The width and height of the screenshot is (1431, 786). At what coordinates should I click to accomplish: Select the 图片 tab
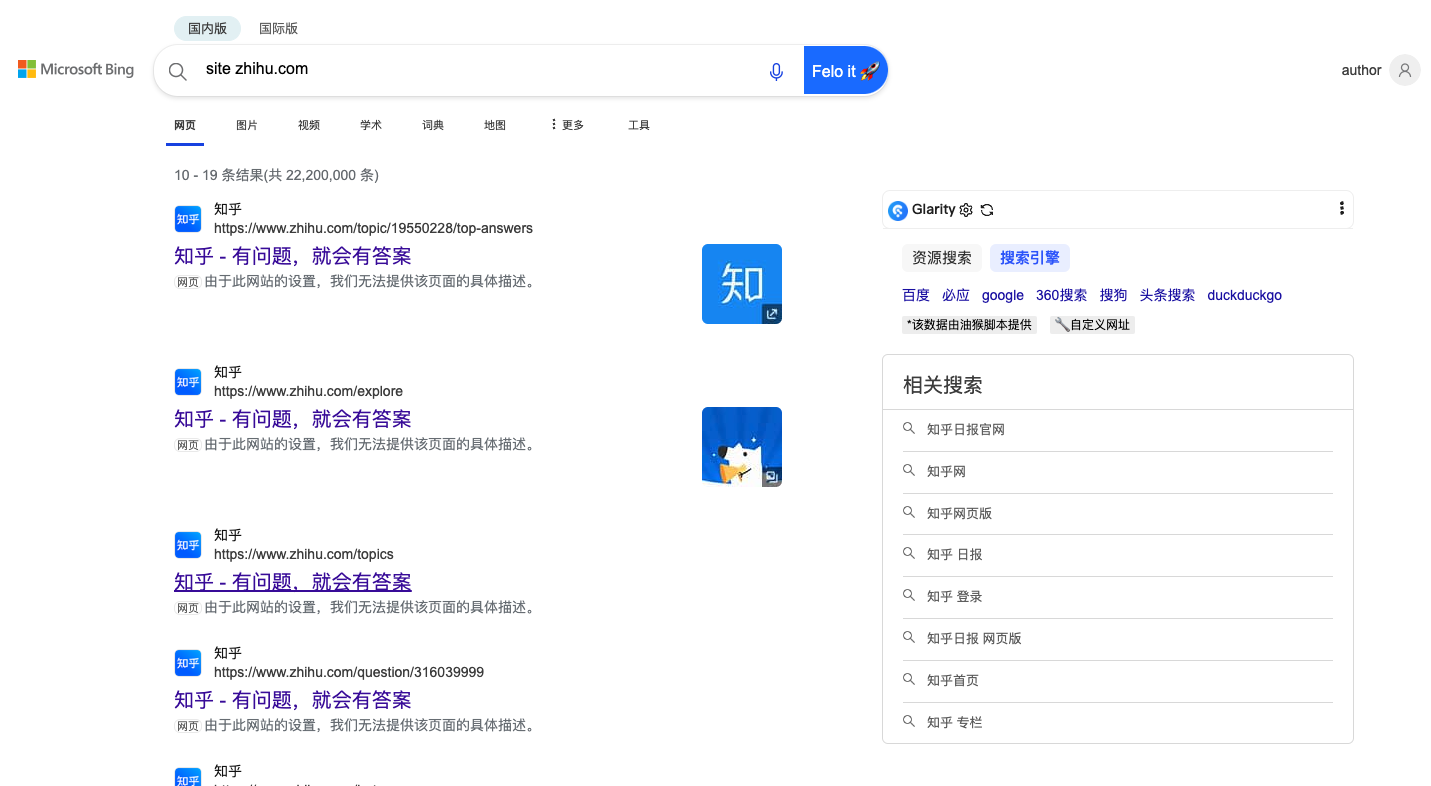point(247,125)
